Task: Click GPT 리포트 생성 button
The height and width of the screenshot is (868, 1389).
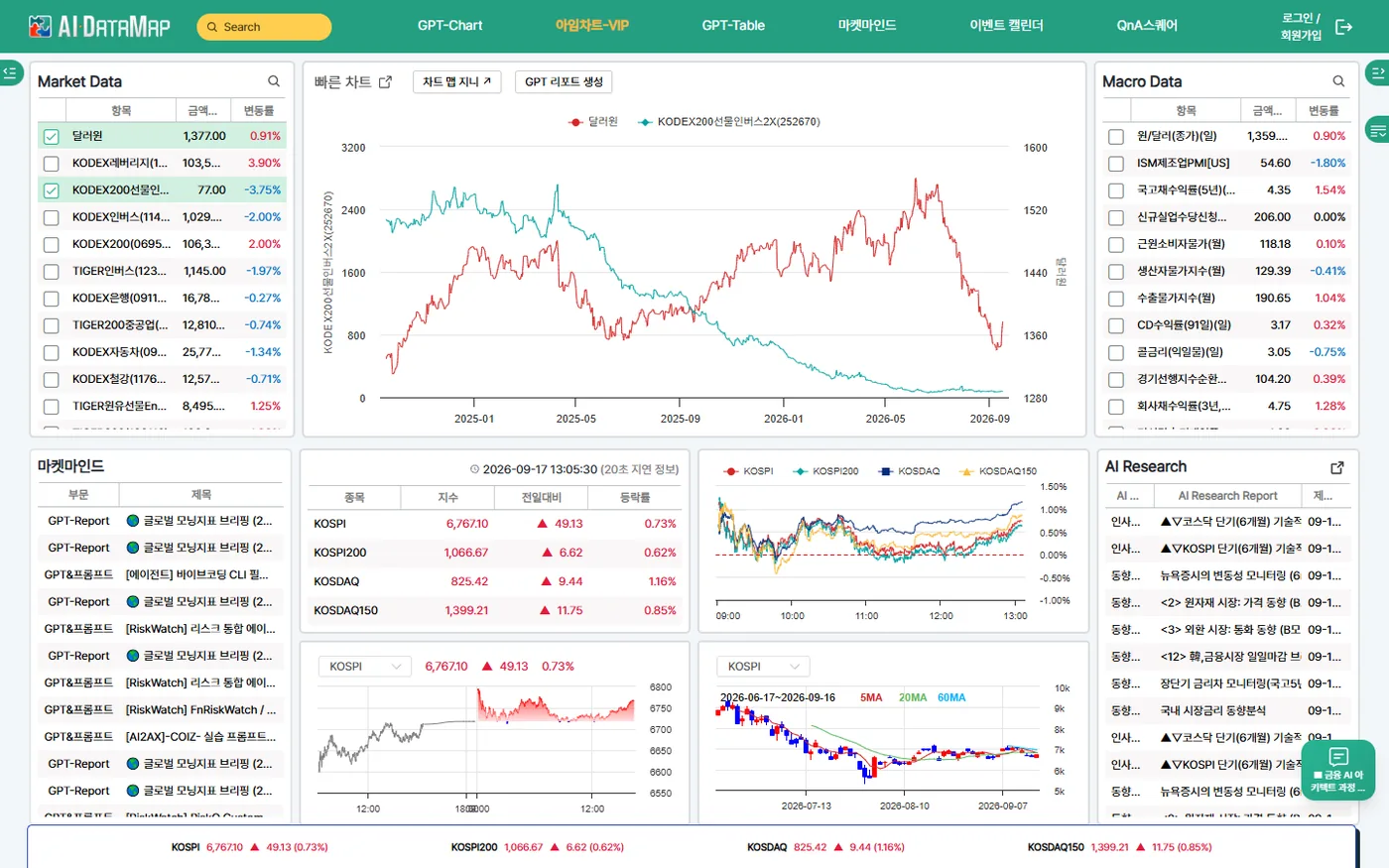Action: click(x=564, y=81)
